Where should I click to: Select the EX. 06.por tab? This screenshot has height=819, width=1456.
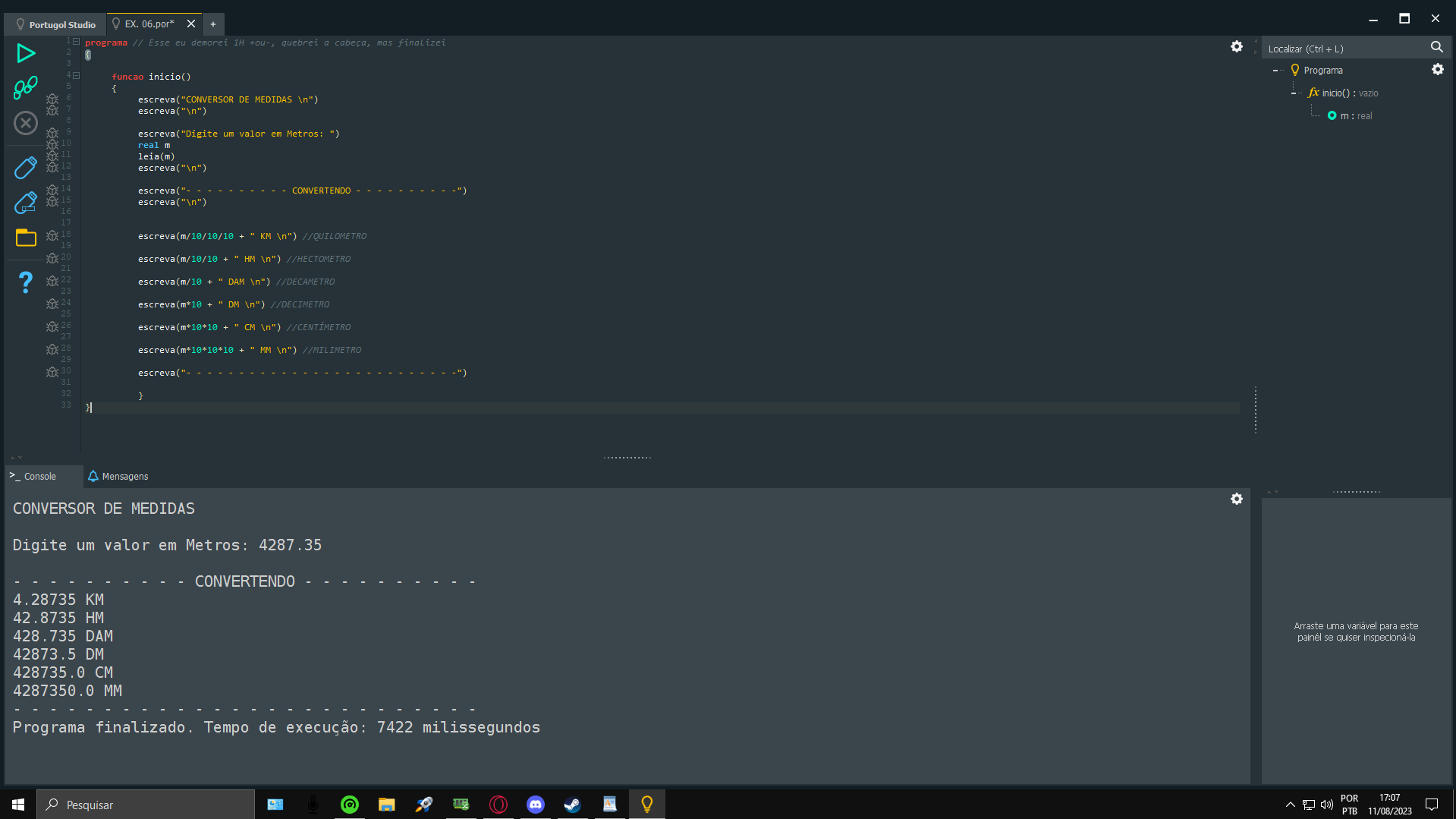tap(149, 24)
